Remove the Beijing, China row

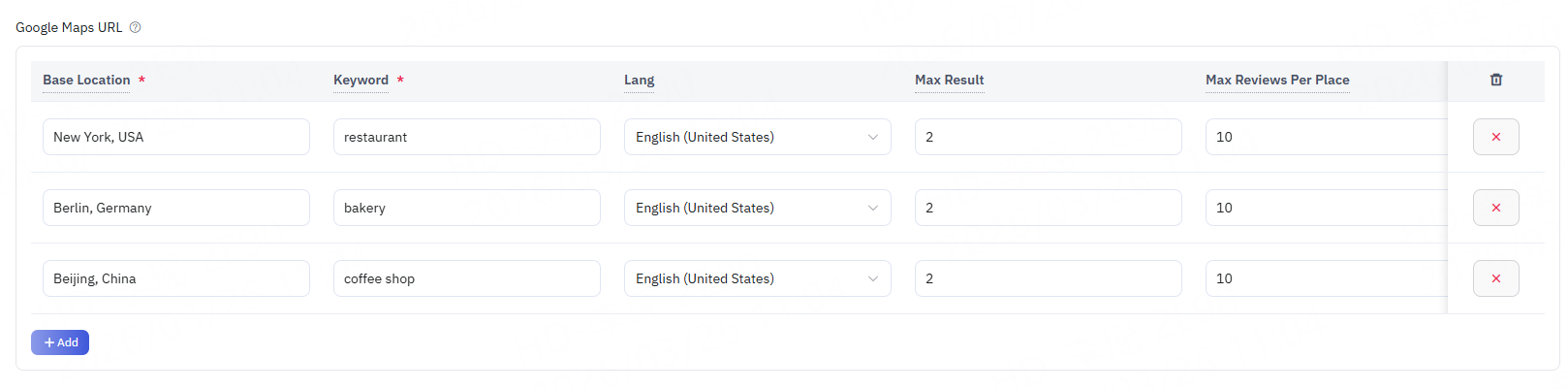(x=1495, y=278)
